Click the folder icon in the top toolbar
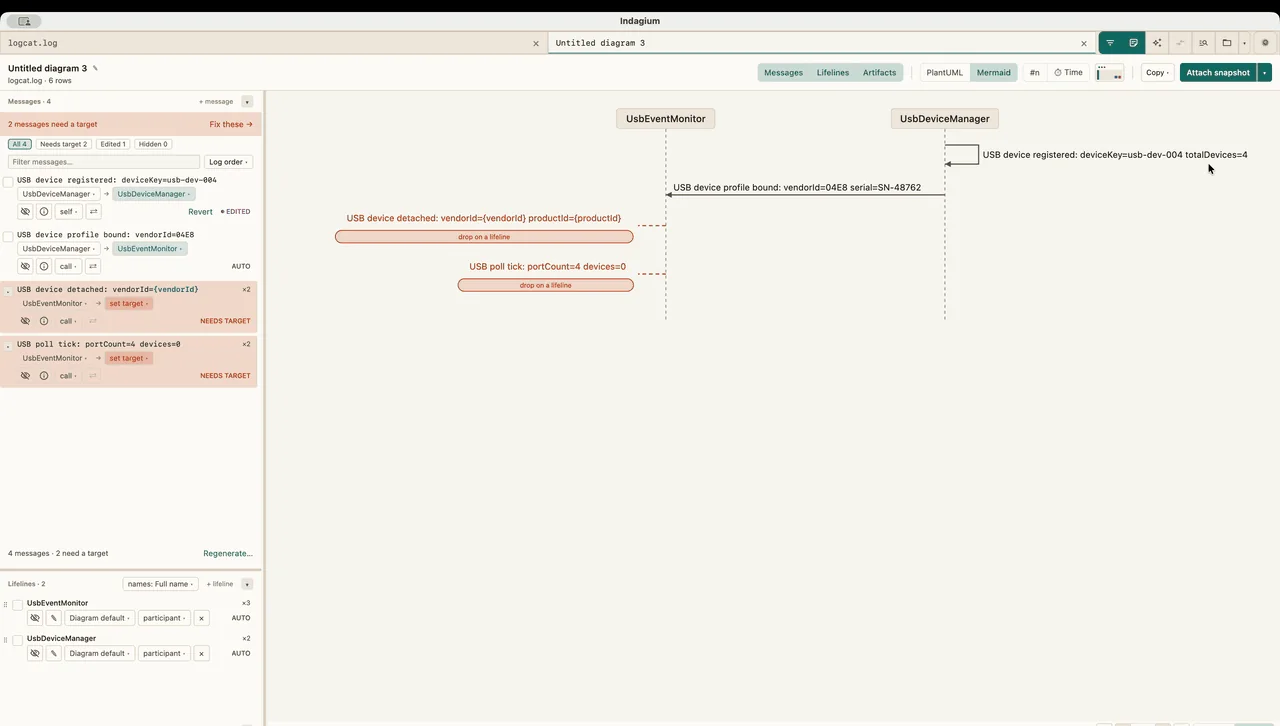The height and width of the screenshot is (726, 1280). coord(1227,43)
